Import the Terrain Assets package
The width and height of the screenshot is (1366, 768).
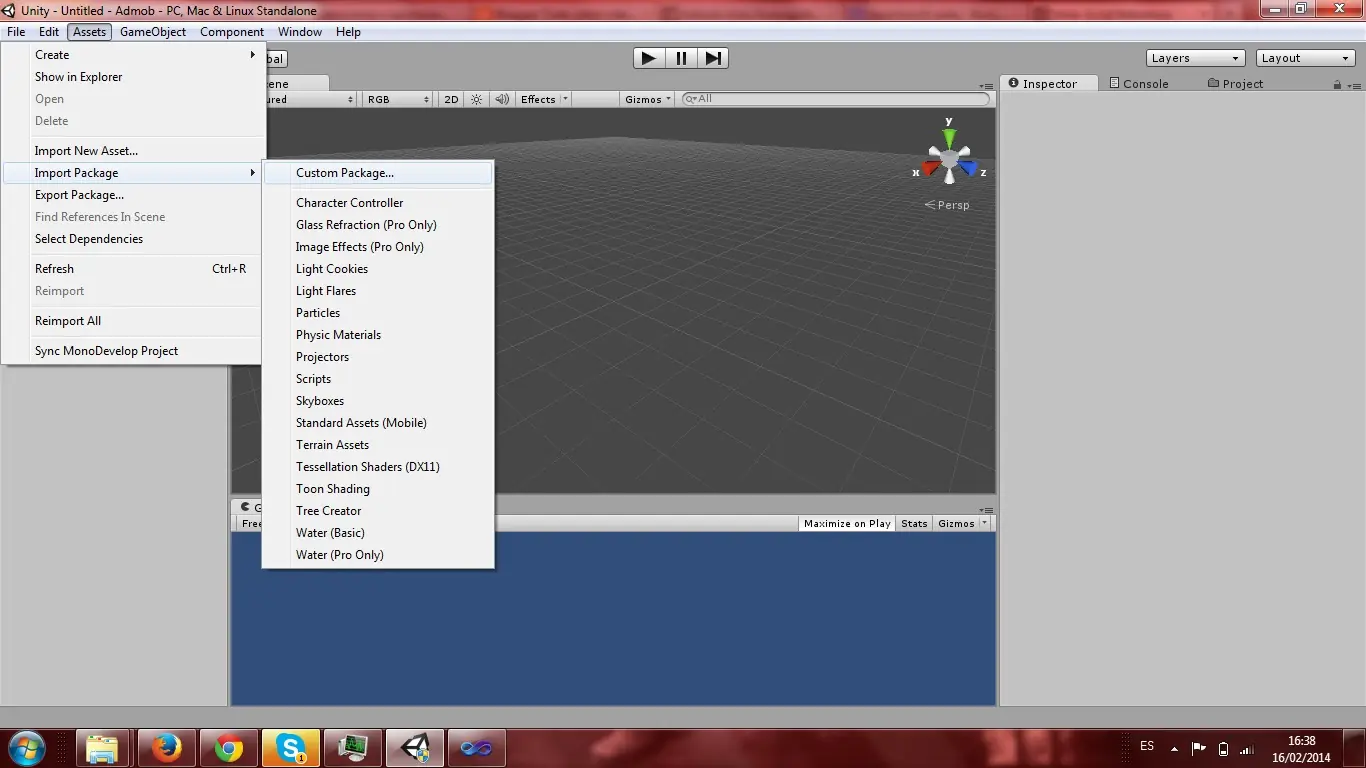point(378,445)
